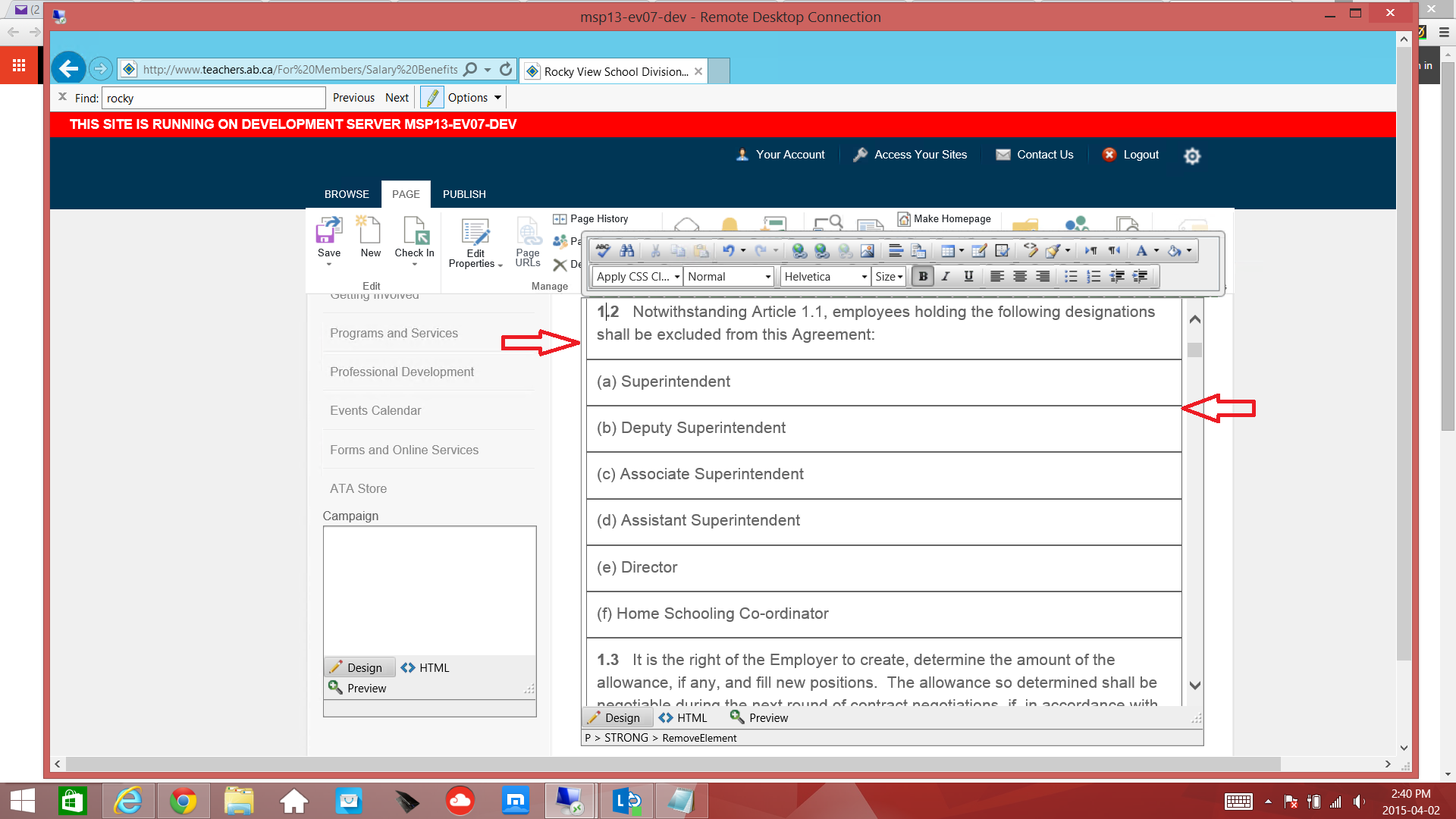The width and height of the screenshot is (1456, 819).
Task: Open the background color paint bucket
Action: tap(1175, 251)
